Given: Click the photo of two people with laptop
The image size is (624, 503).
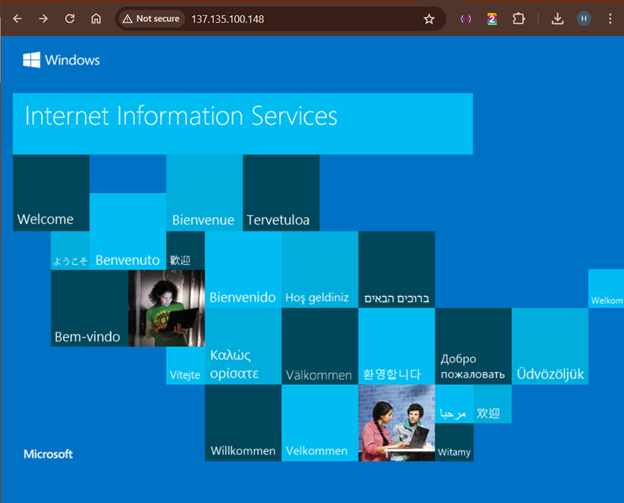Looking at the screenshot, I should click(x=396, y=423).
